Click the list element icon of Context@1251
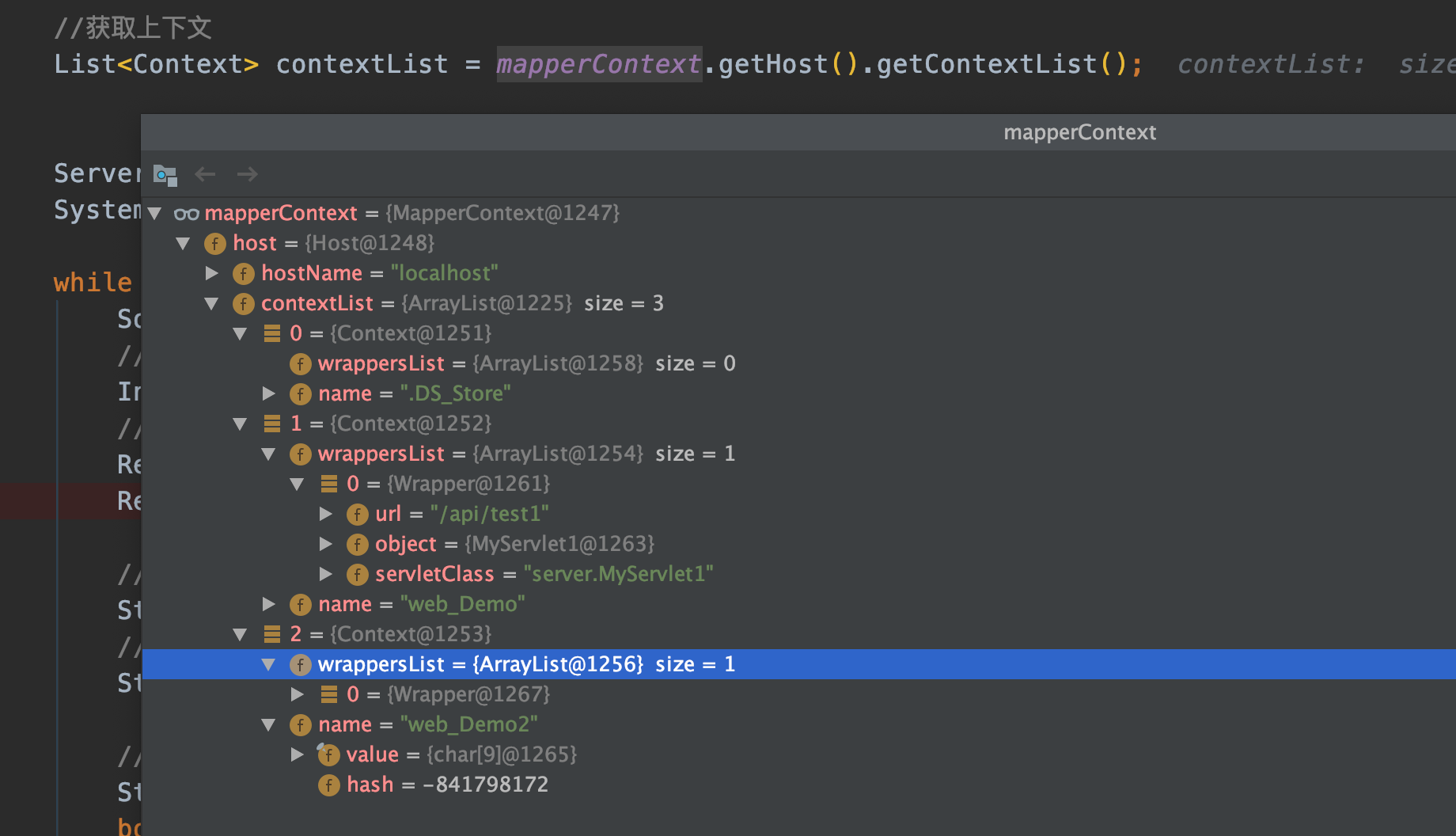This screenshot has width=1456, height=836. point(272,333)
